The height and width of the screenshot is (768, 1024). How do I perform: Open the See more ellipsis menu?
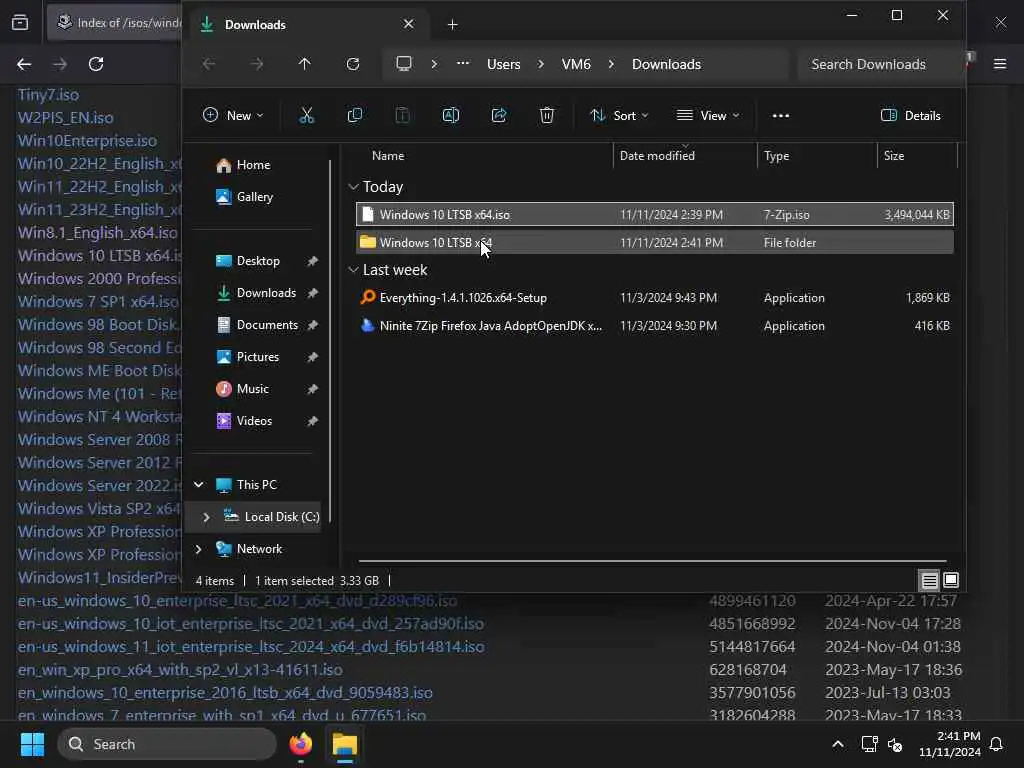tap(780, 116)
